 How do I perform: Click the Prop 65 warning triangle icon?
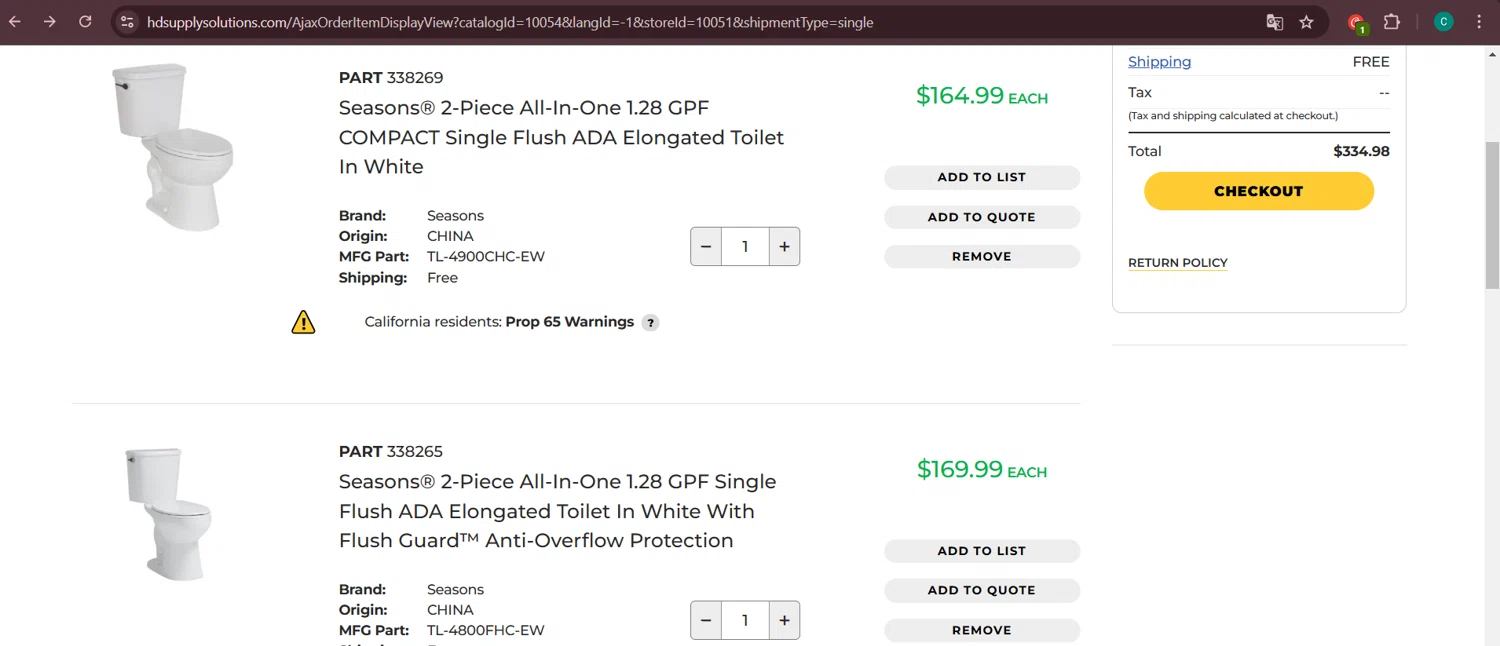303,322
